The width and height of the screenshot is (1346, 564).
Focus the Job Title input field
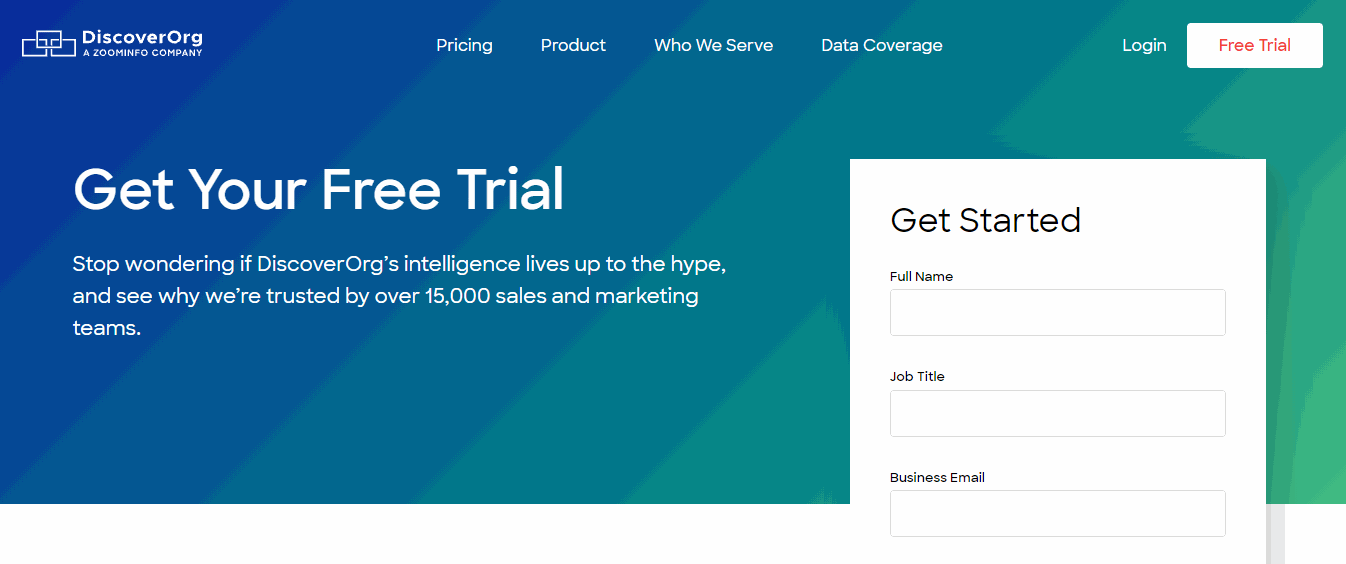coord(1057,413)
